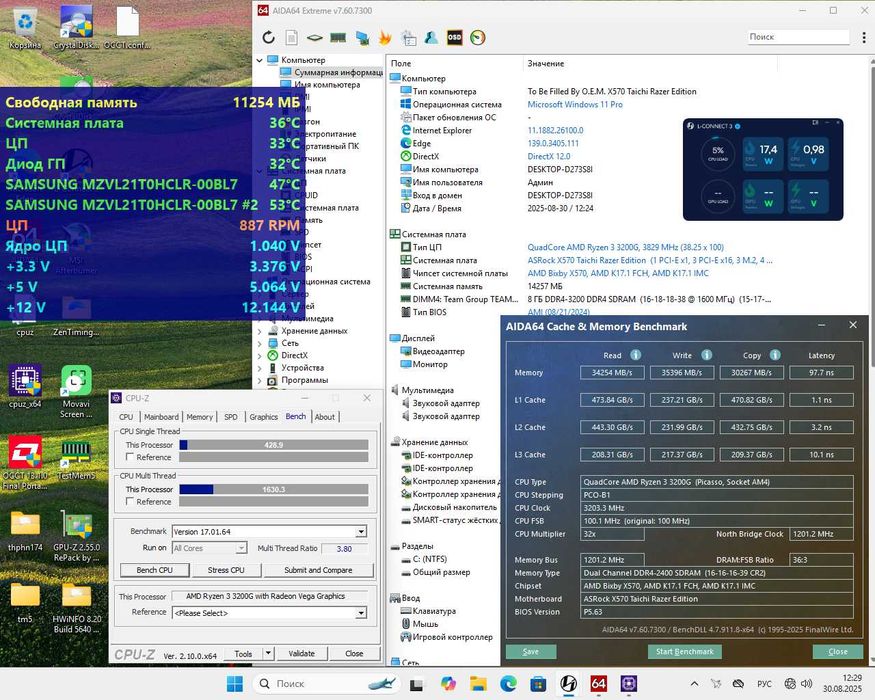Click the AIDA64 icon in the taskbar
Screen dimensions: 875x700
598,683
